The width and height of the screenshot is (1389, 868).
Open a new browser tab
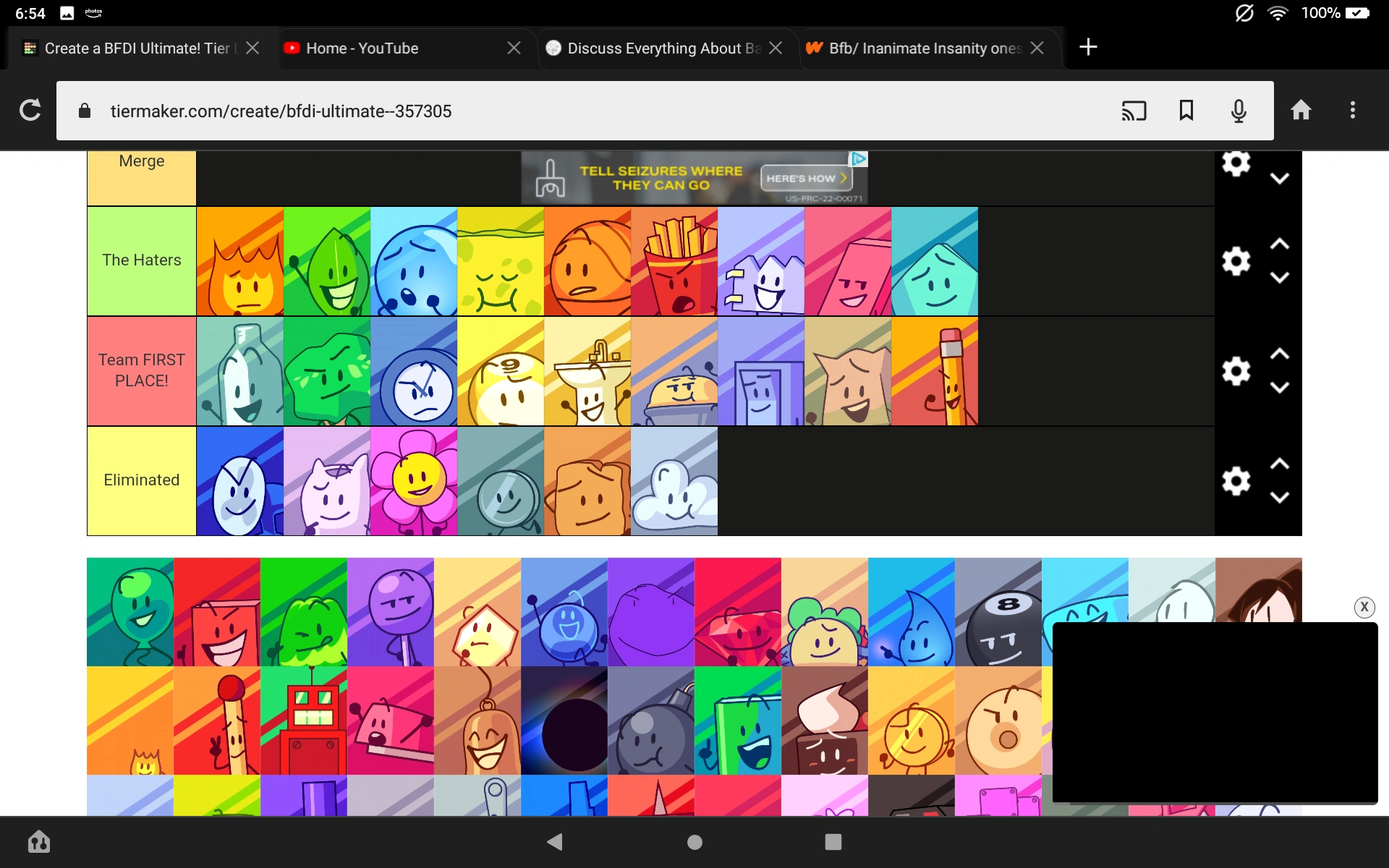click(1088, 47)
